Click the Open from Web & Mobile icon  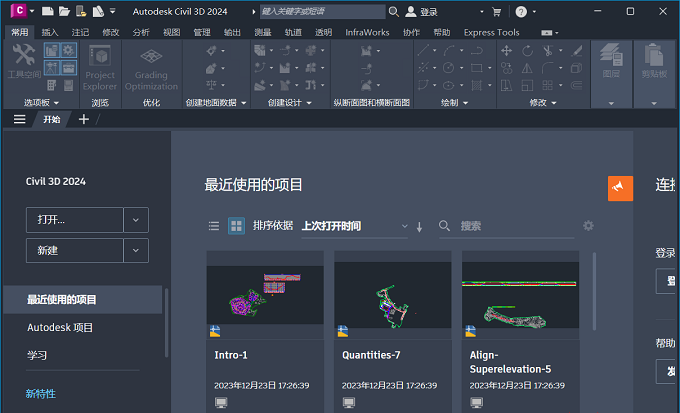tap(81, 12)
